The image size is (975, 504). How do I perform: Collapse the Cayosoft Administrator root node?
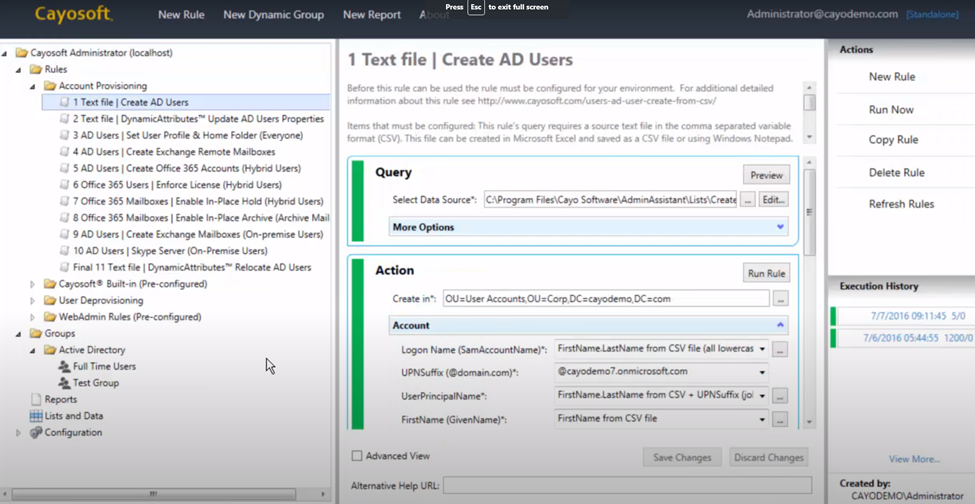click(x=5, y=53)
